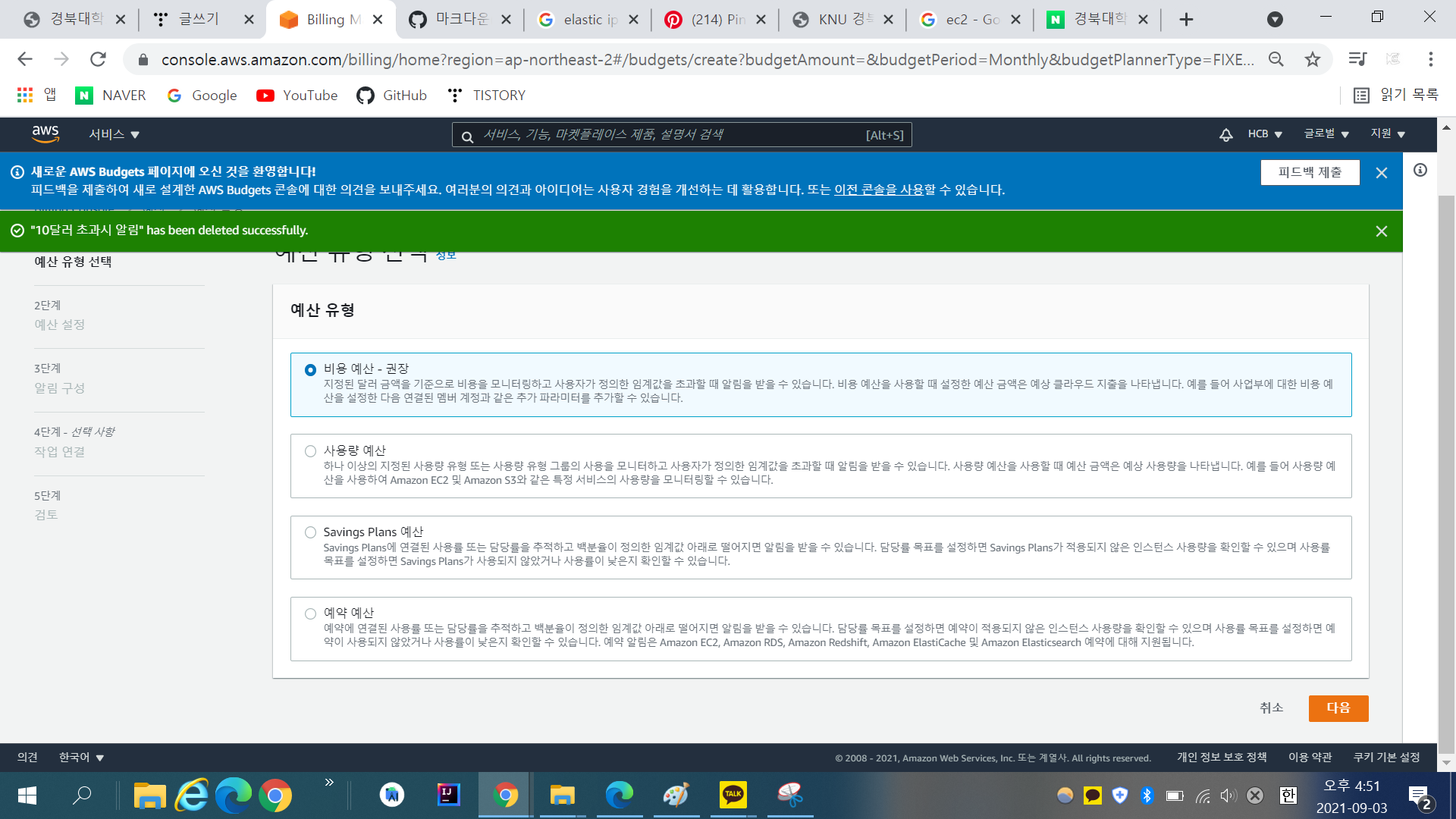Reload the billing page
1456x819 pixels.
pyautogui.click(x=98, y=60)
